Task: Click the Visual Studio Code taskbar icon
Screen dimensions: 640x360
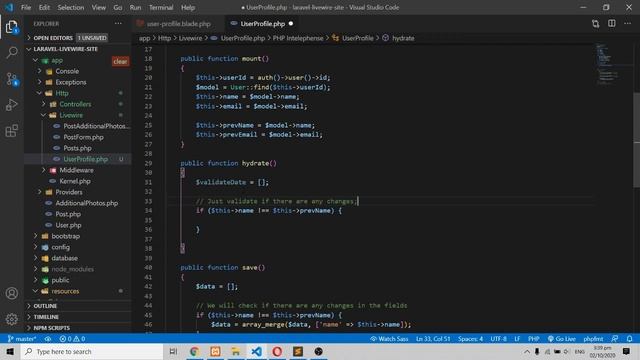Action: click(256, 351)
